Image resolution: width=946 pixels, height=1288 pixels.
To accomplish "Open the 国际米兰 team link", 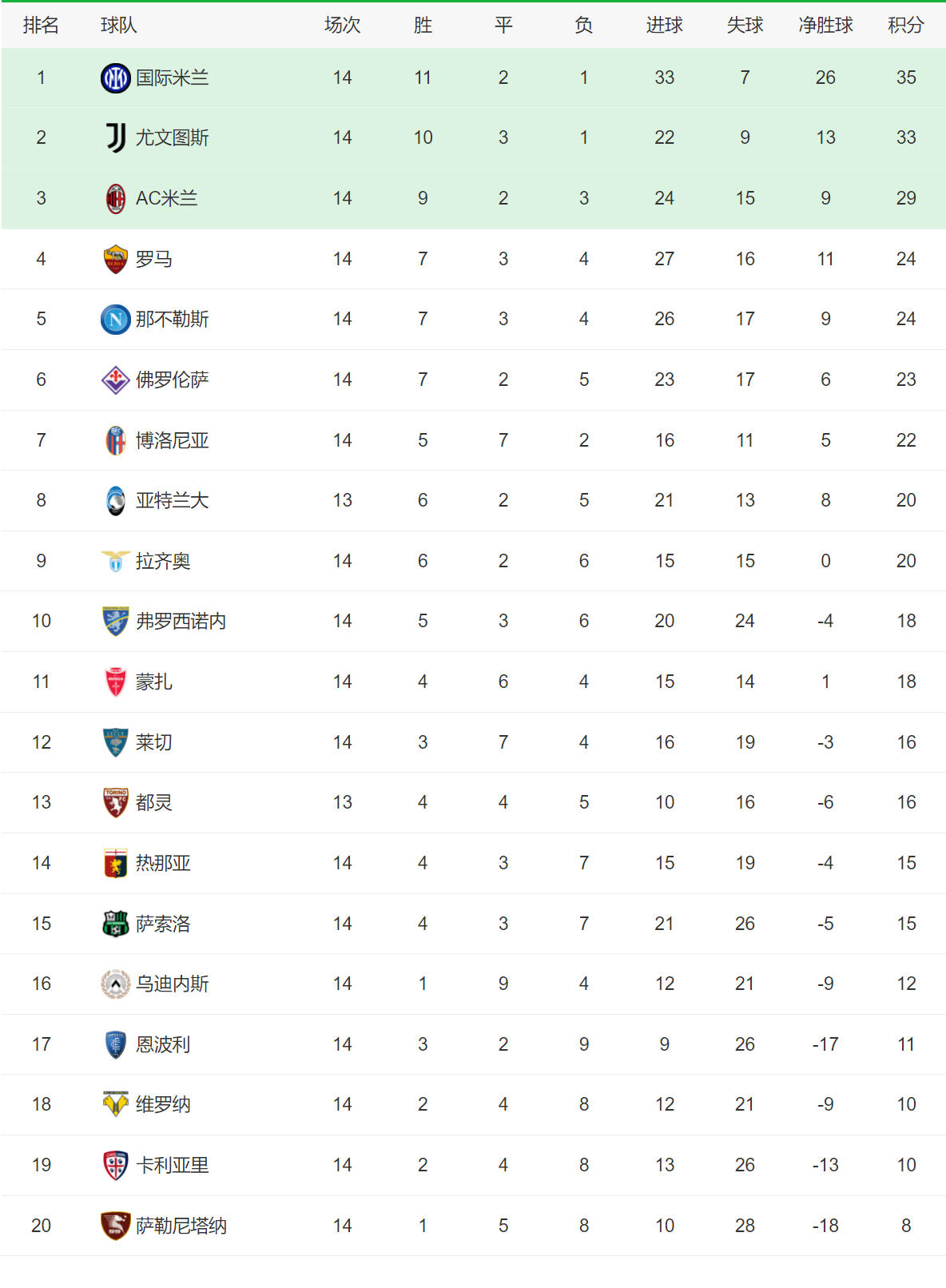I will coord(172,78).
